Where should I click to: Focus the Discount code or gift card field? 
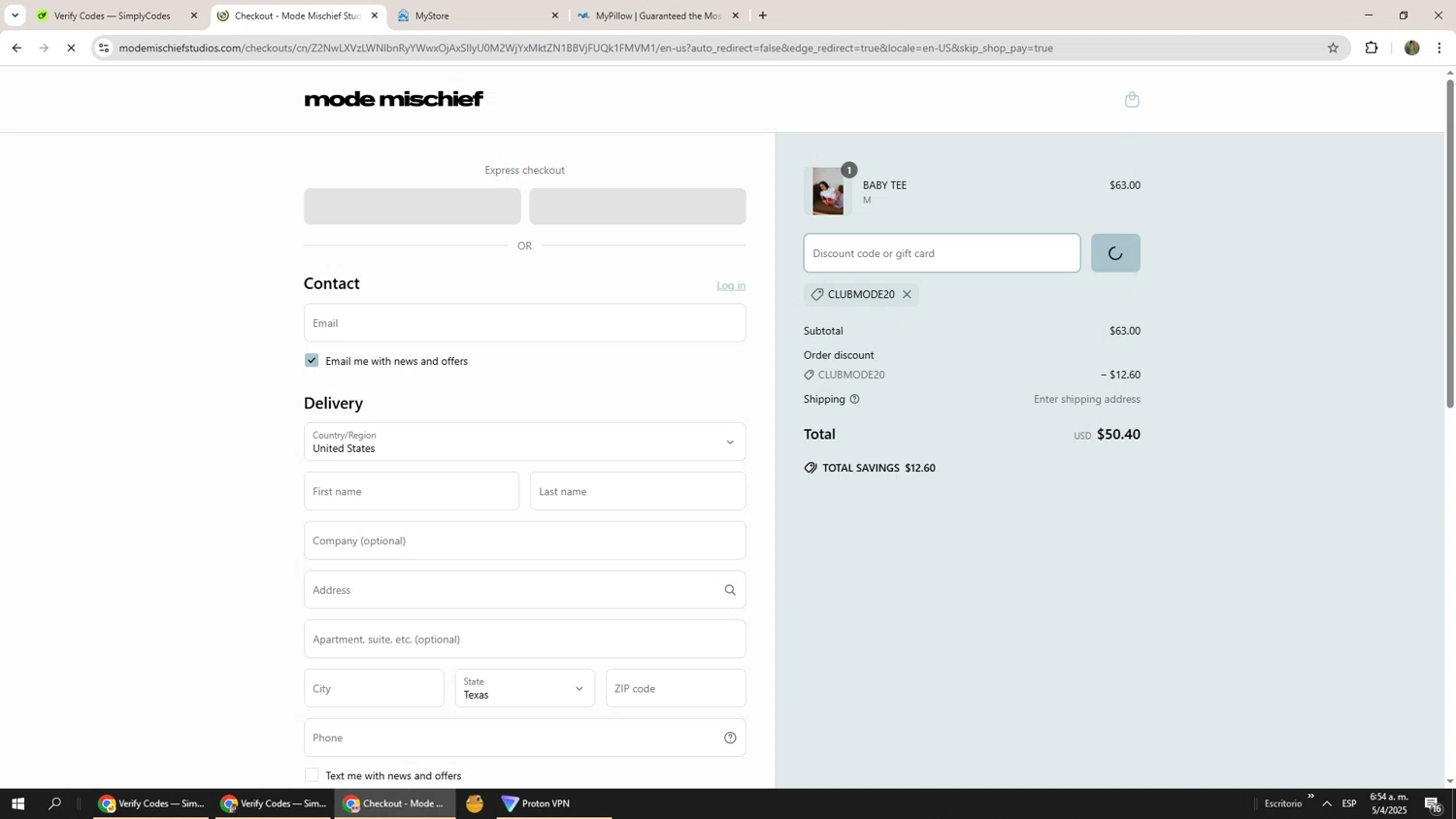942,253
